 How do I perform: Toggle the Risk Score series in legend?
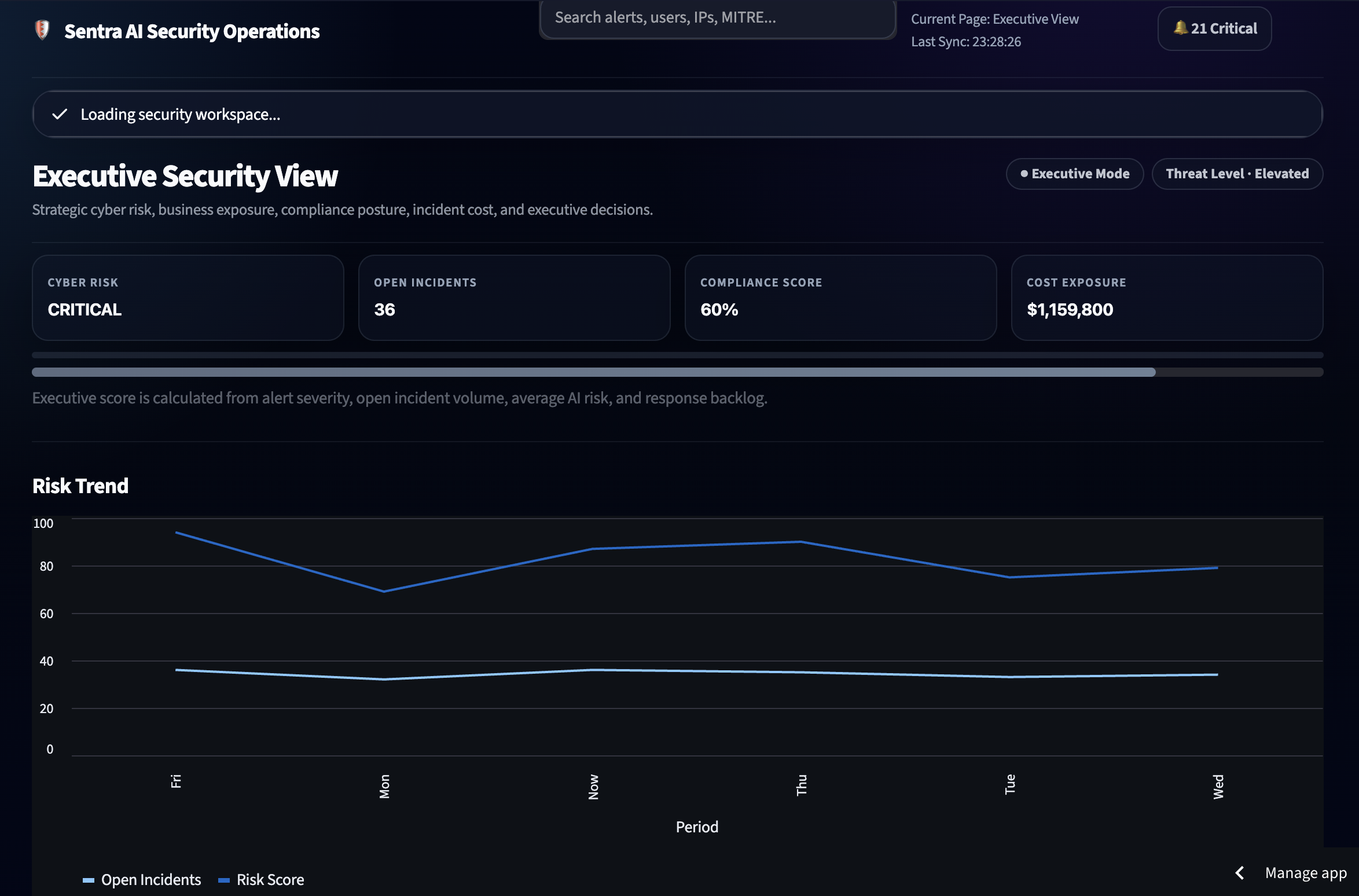[x=261, y=880]
